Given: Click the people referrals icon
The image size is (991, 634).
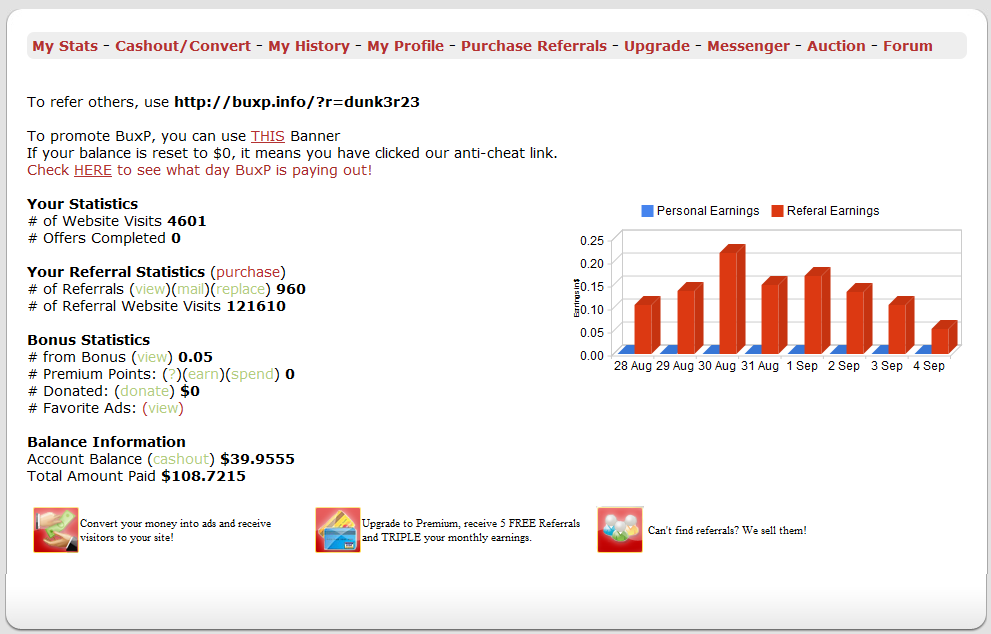Looking at the screenshot, I should pyautogui.click(x=619, y=530).
